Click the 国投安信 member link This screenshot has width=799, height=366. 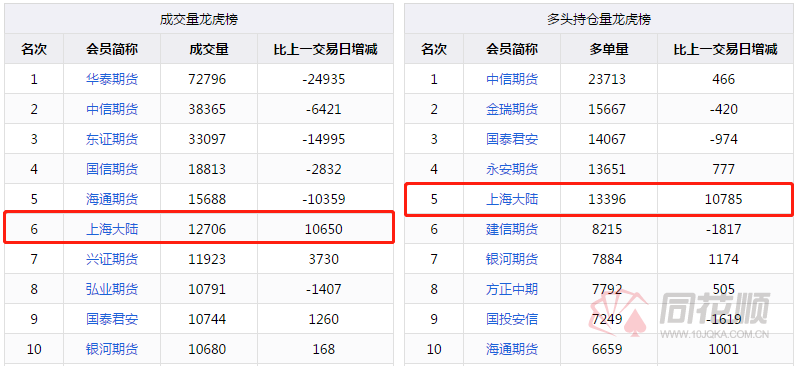tap(512, 319)
